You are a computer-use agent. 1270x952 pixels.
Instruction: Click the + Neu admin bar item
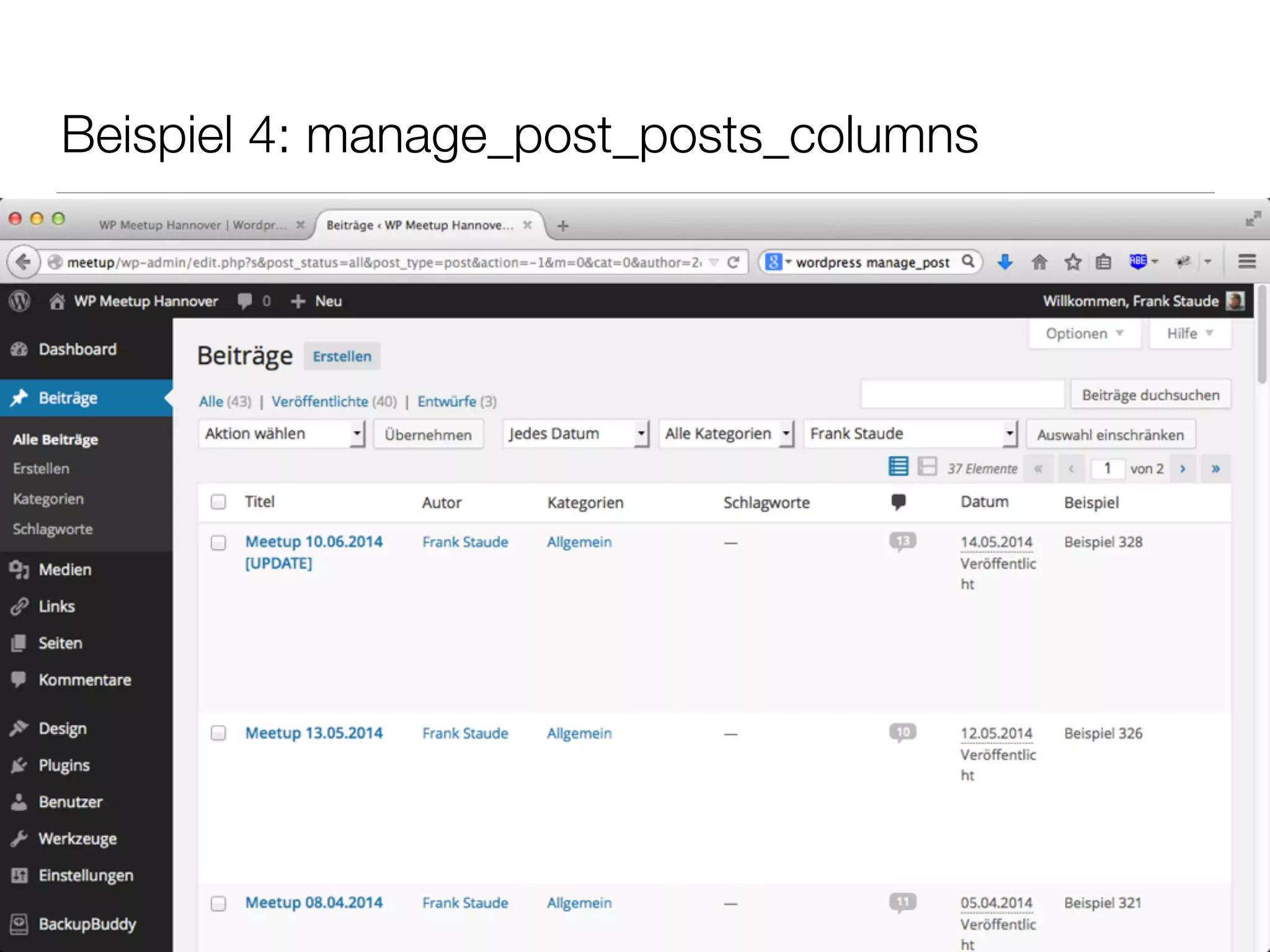316,301
